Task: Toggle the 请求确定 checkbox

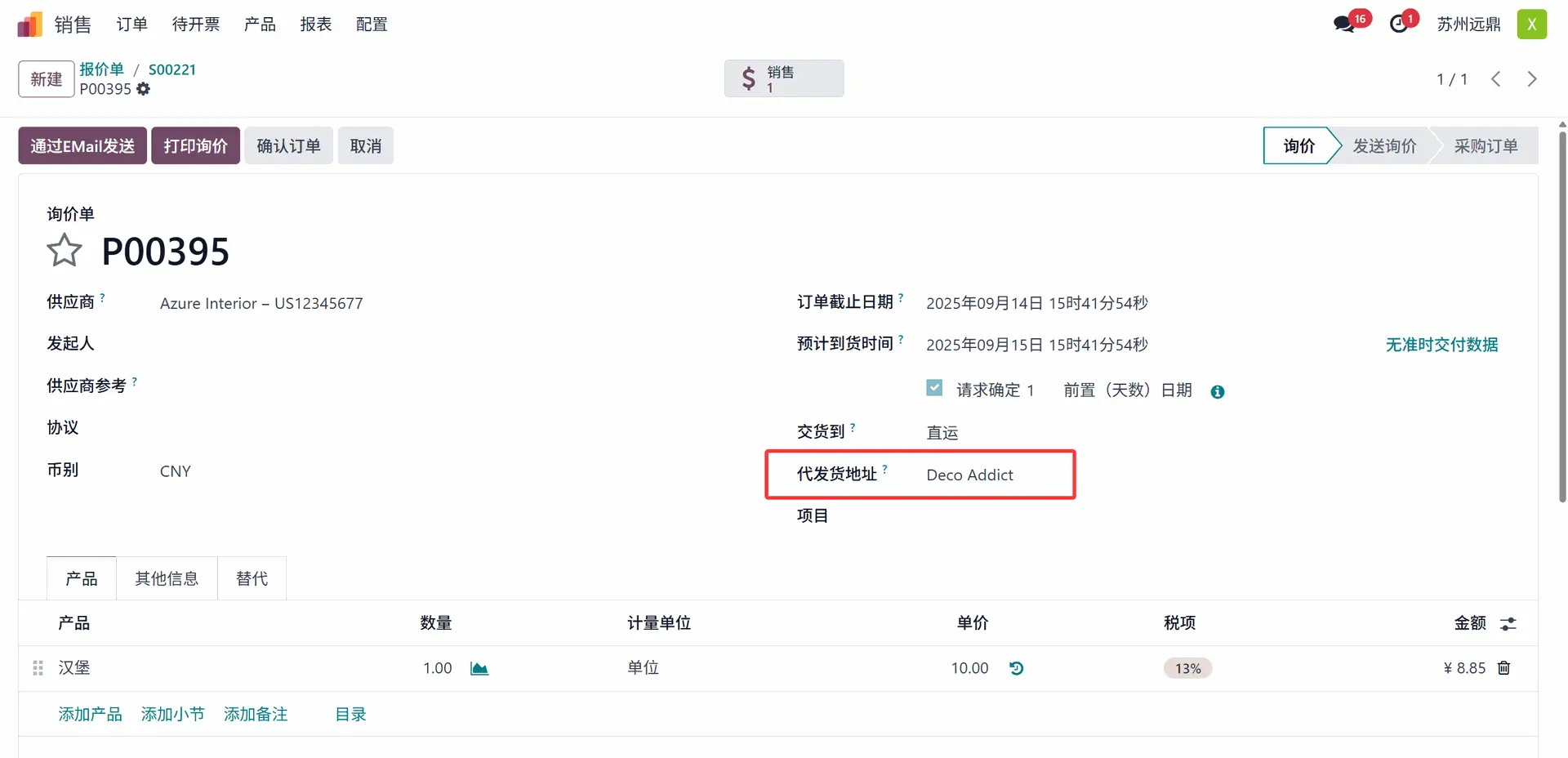Action: [934, 388]
